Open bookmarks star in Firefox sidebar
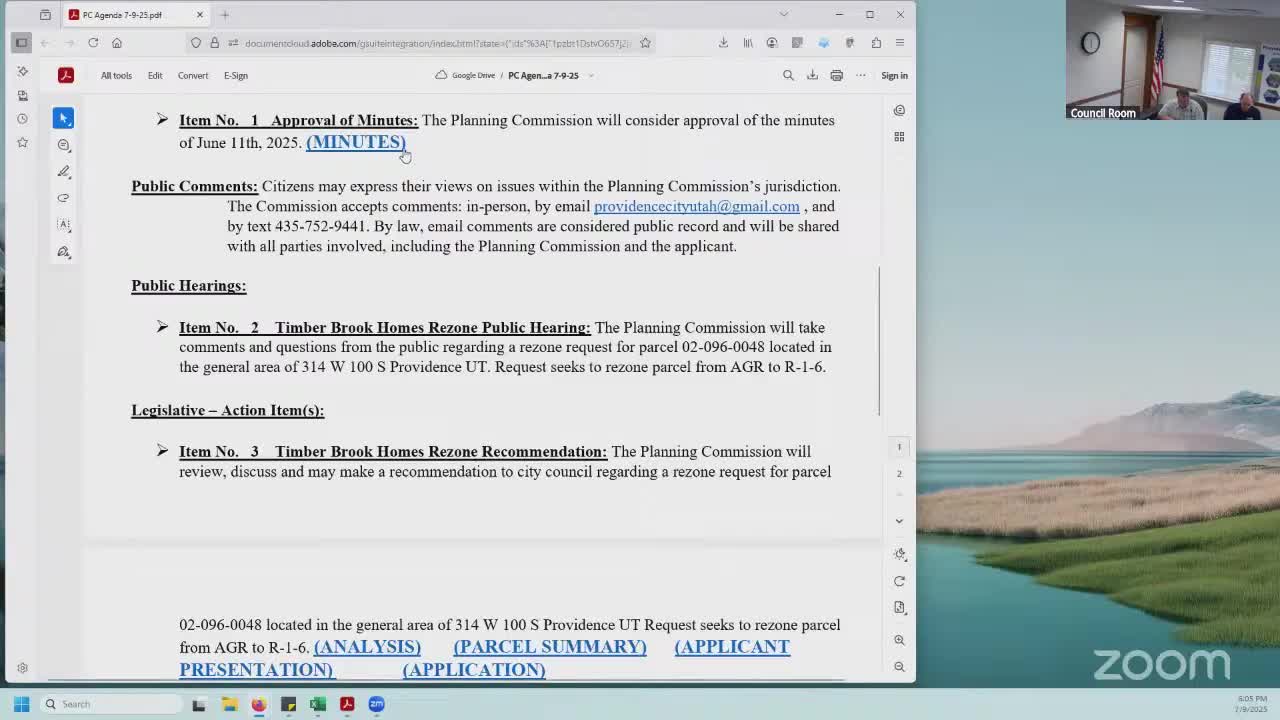1280x720 pixels. click(x=22, y=143)
